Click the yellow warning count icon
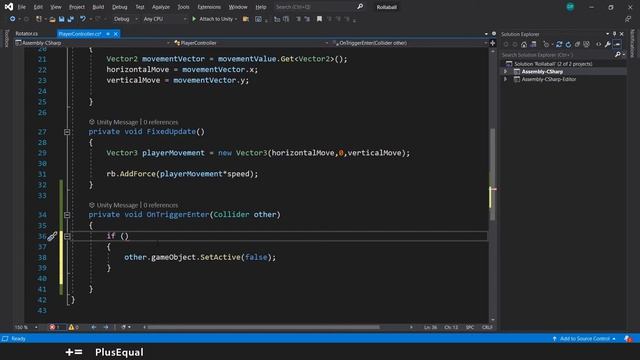The height and width of the screenshot is (360, 640). 71,327
